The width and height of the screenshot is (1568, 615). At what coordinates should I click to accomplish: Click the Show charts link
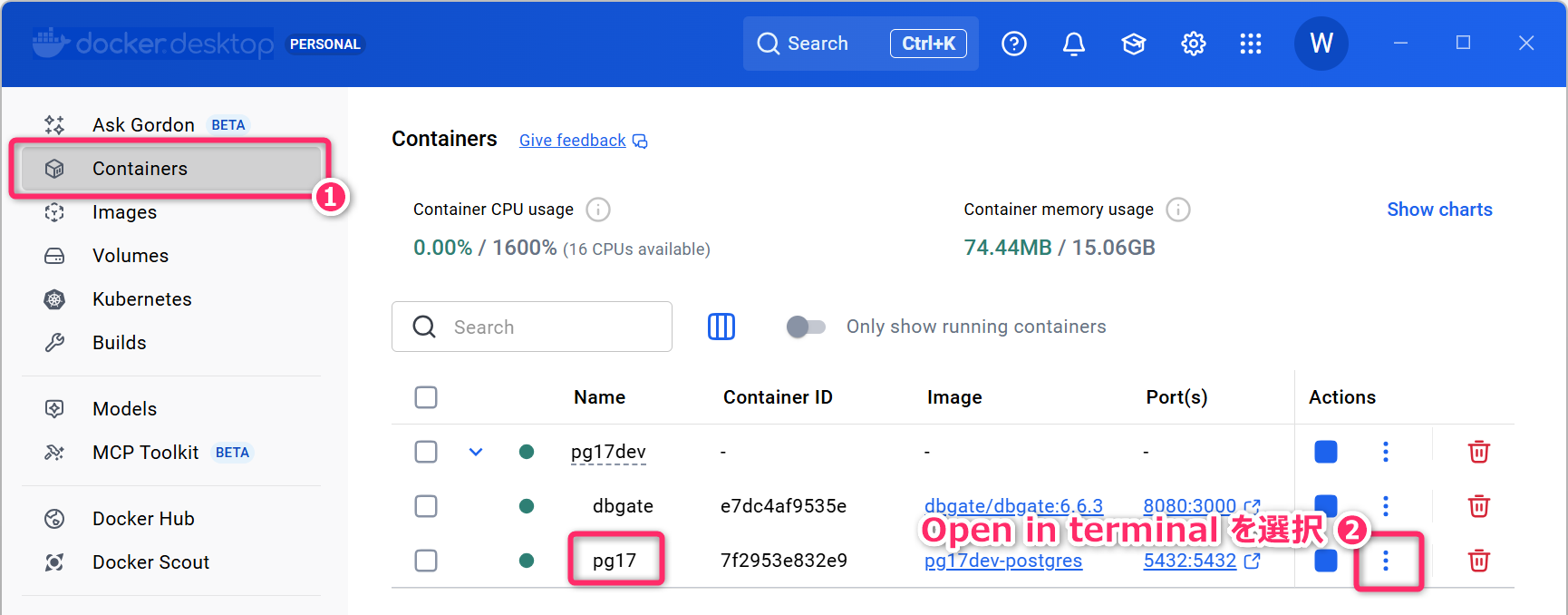pos(1438,210)
